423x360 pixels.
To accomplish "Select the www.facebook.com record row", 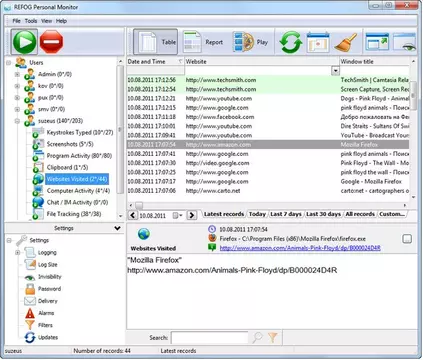I will [268, 117].
